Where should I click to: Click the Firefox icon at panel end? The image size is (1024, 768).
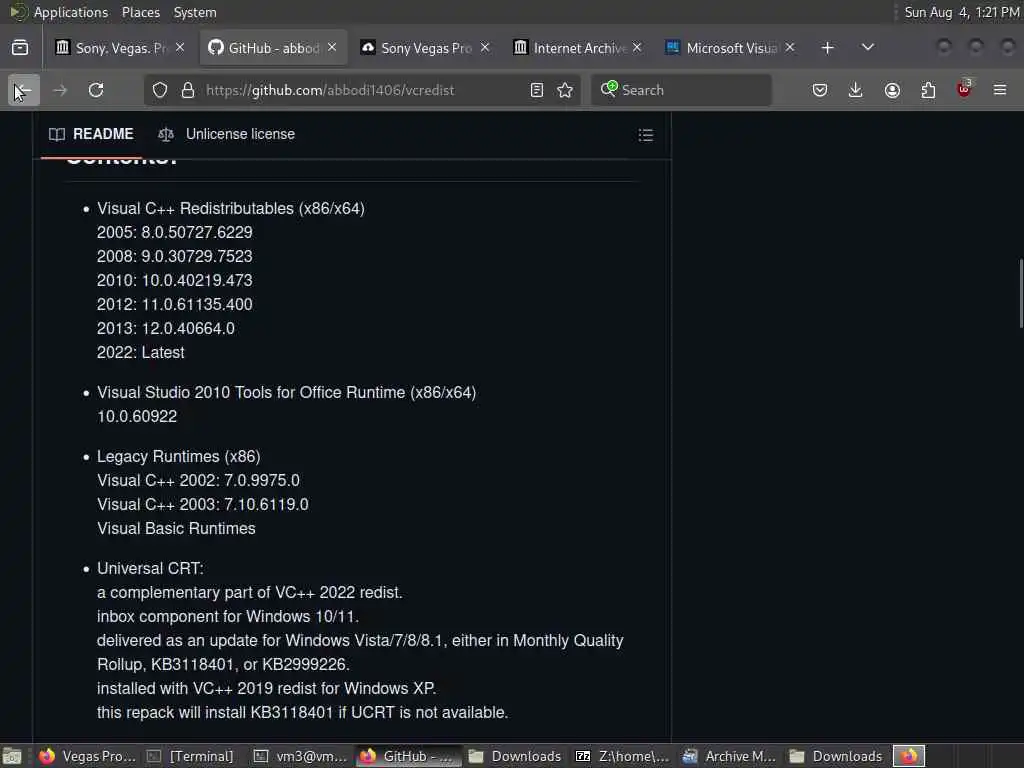(x=909, y=756)
